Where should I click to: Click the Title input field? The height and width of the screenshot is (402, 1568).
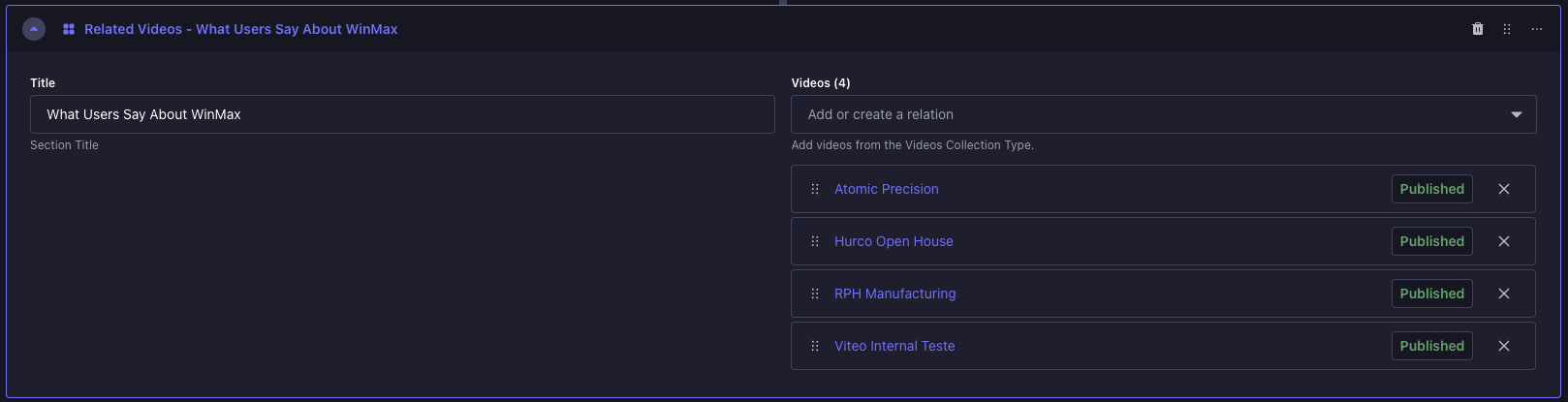coord(402,114)
